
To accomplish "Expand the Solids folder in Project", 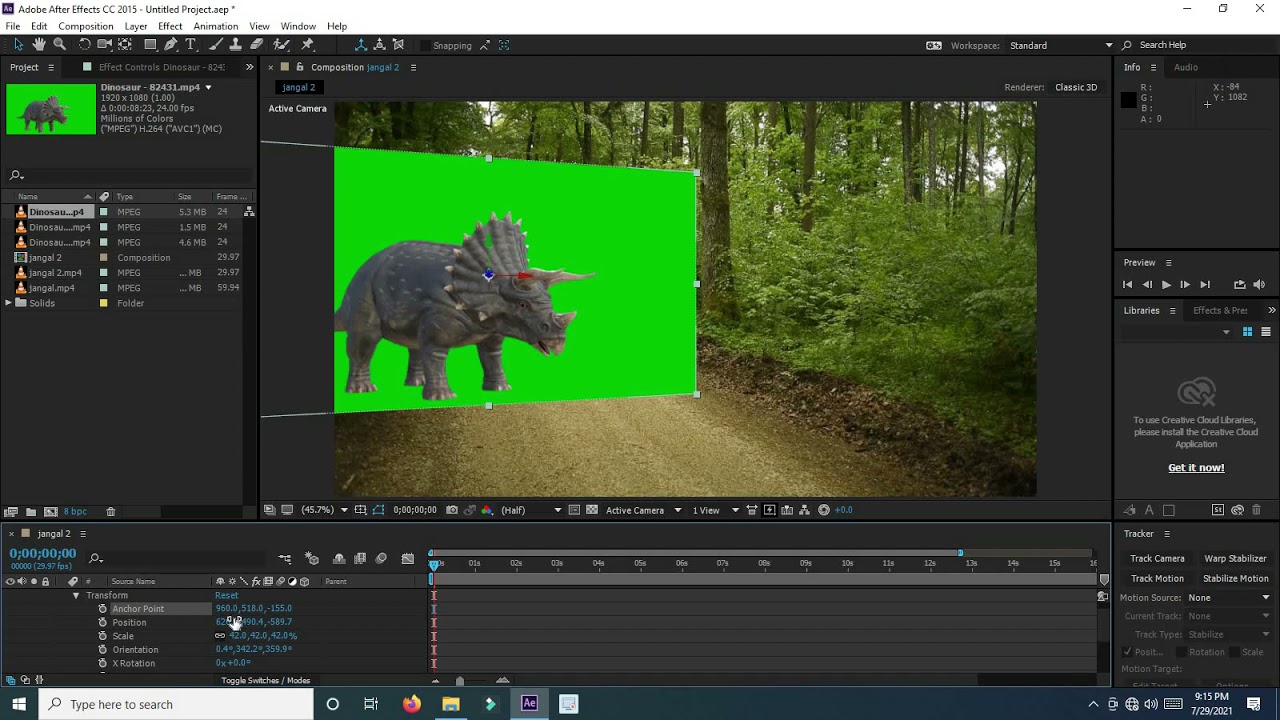I will point(8,303).
